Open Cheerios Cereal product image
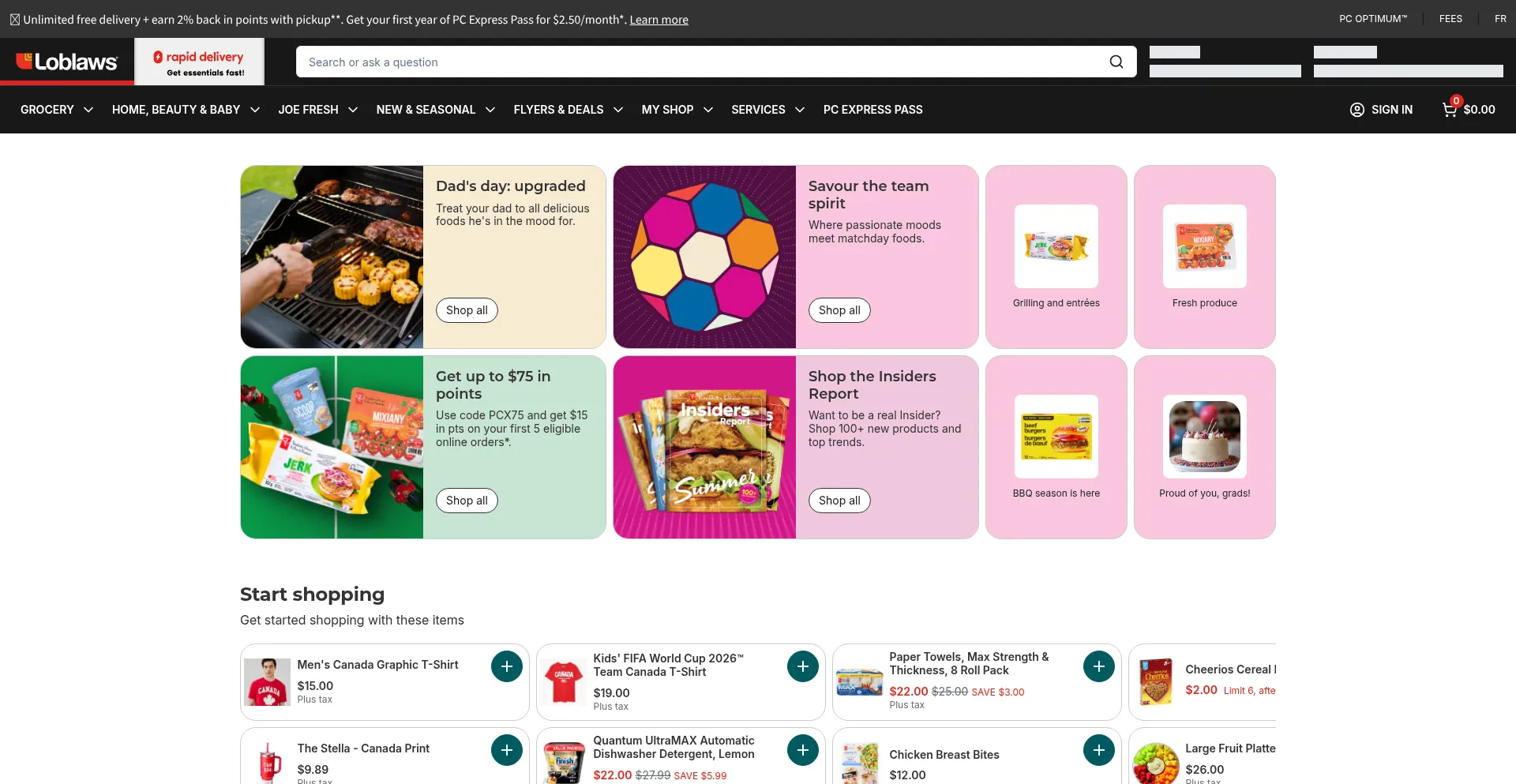Image resolution: width=1516 pixels, height=784 pixels. (1156, 682)
